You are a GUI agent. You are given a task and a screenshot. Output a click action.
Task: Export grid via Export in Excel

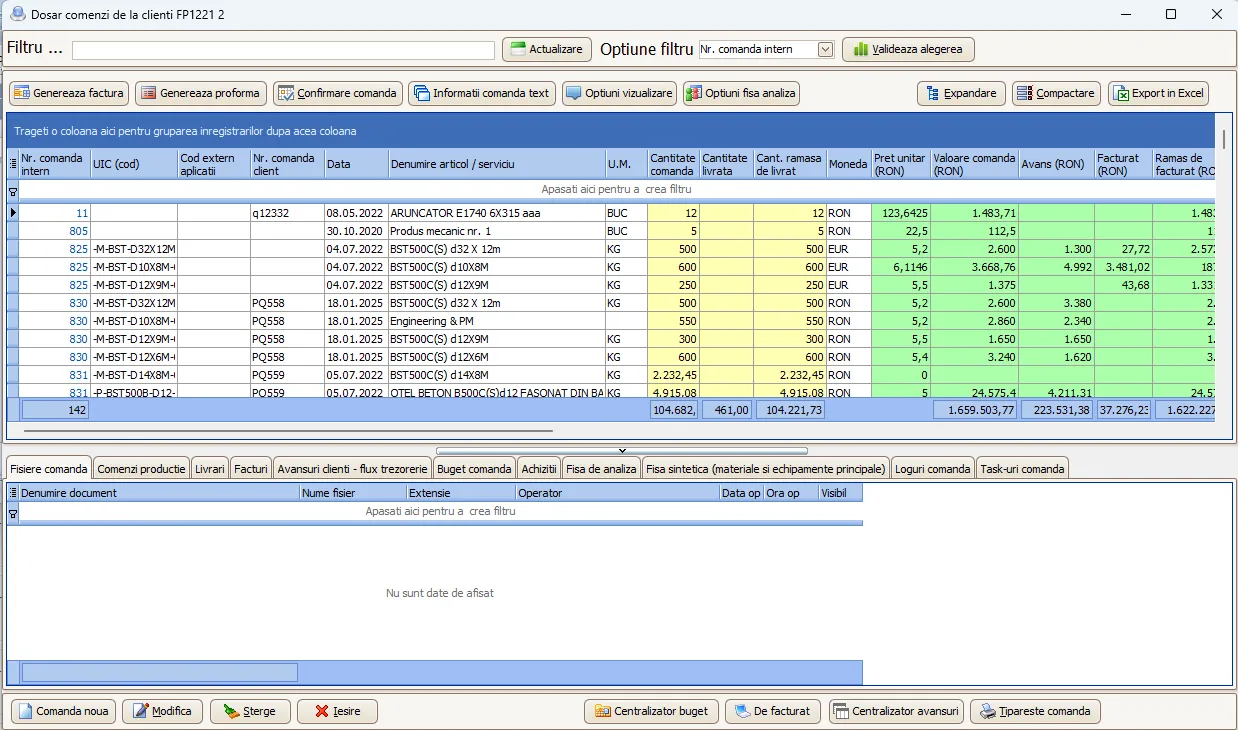pos(1158,93)
